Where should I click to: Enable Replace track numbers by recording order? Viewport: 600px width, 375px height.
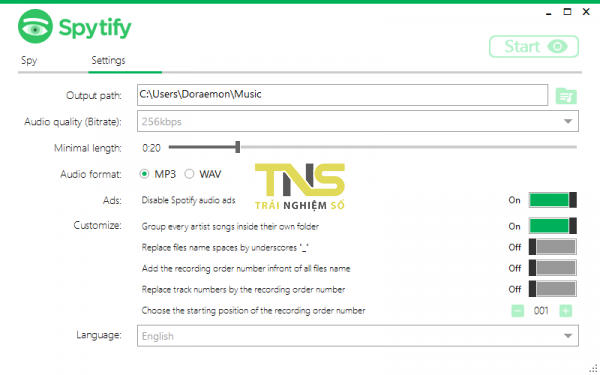pyautogui.click(x=553, y=289)
